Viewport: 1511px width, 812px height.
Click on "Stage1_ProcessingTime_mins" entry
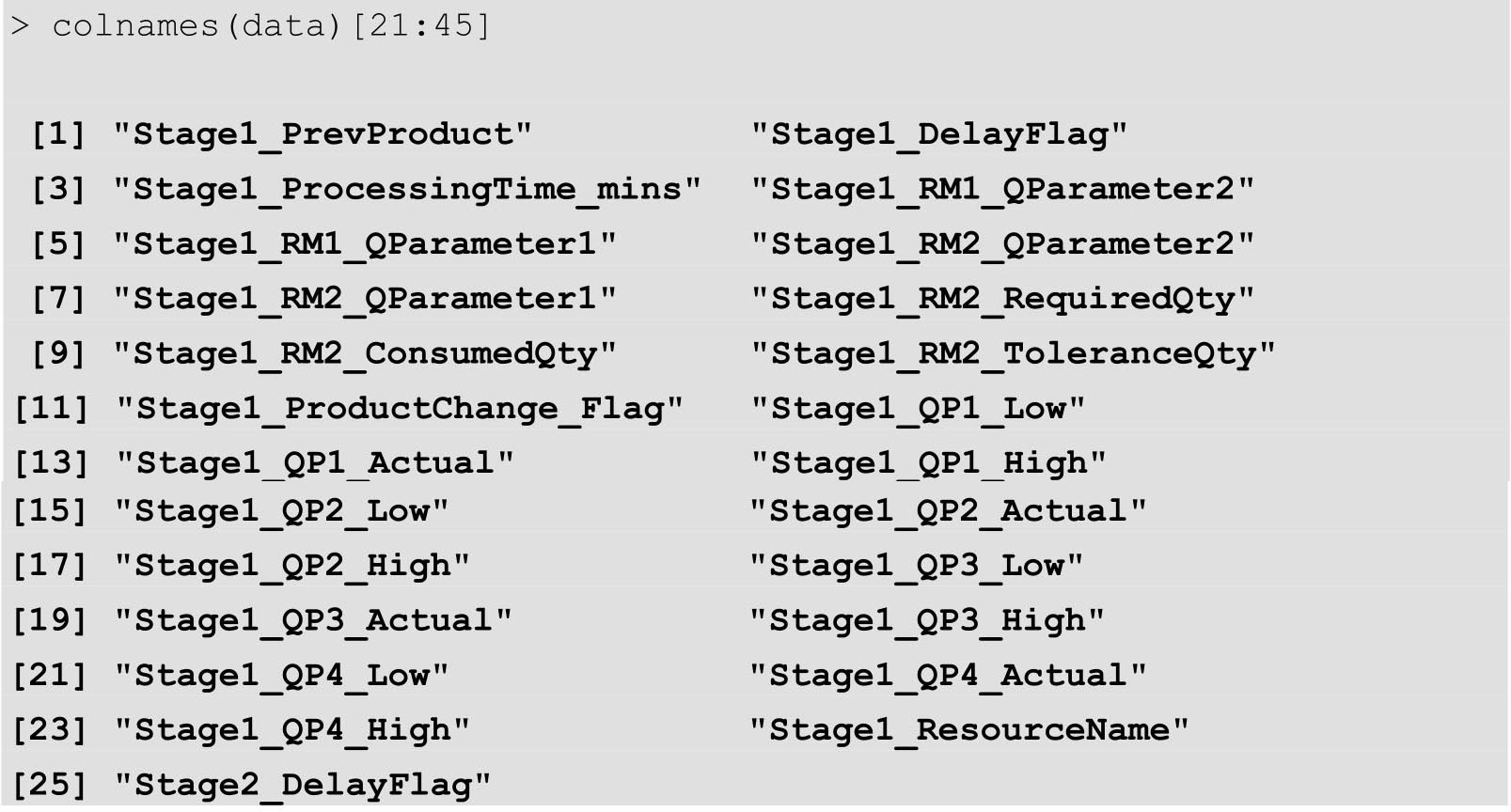[x=407, y=190]
